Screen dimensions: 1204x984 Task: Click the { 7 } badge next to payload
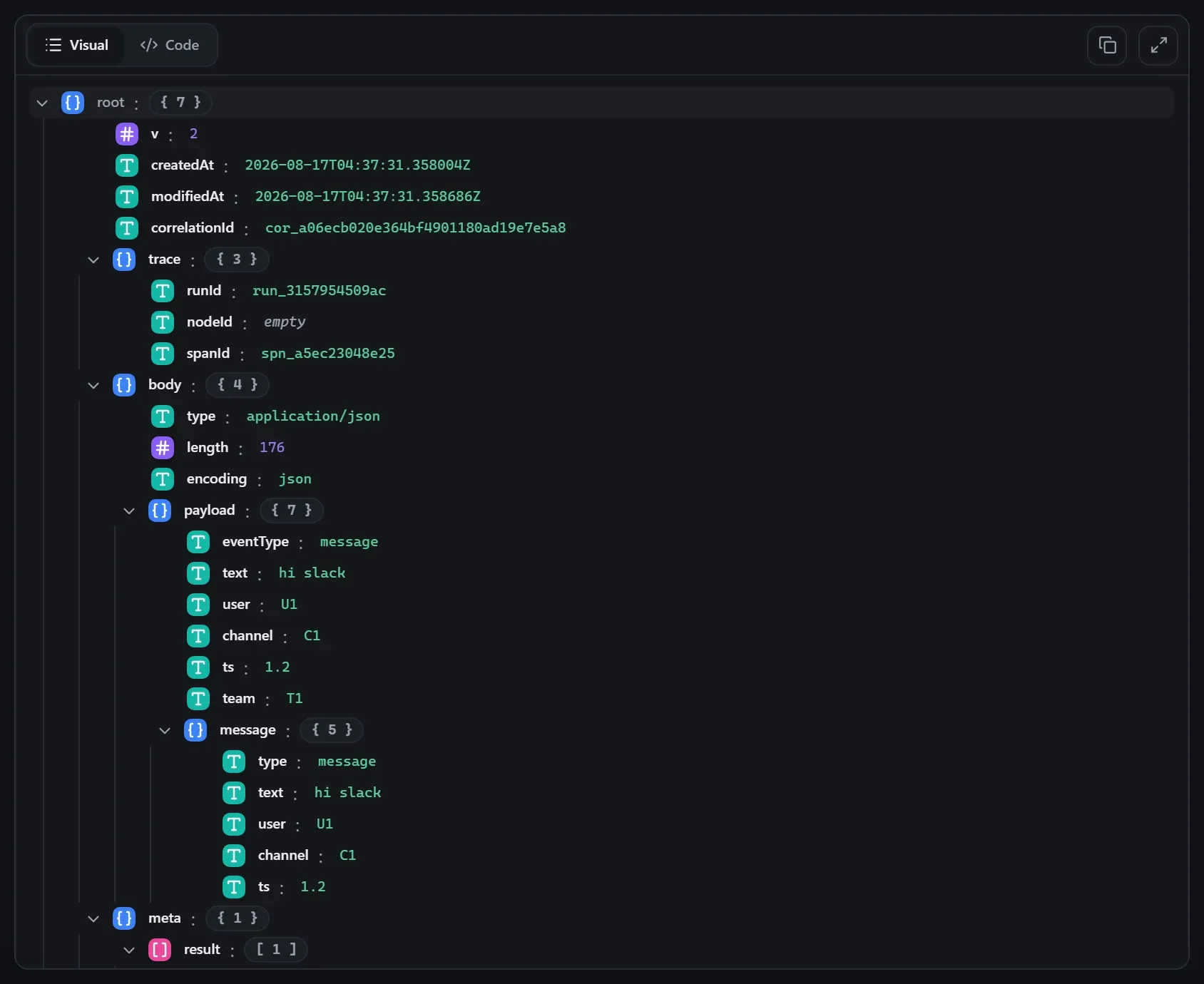point(292,511)
